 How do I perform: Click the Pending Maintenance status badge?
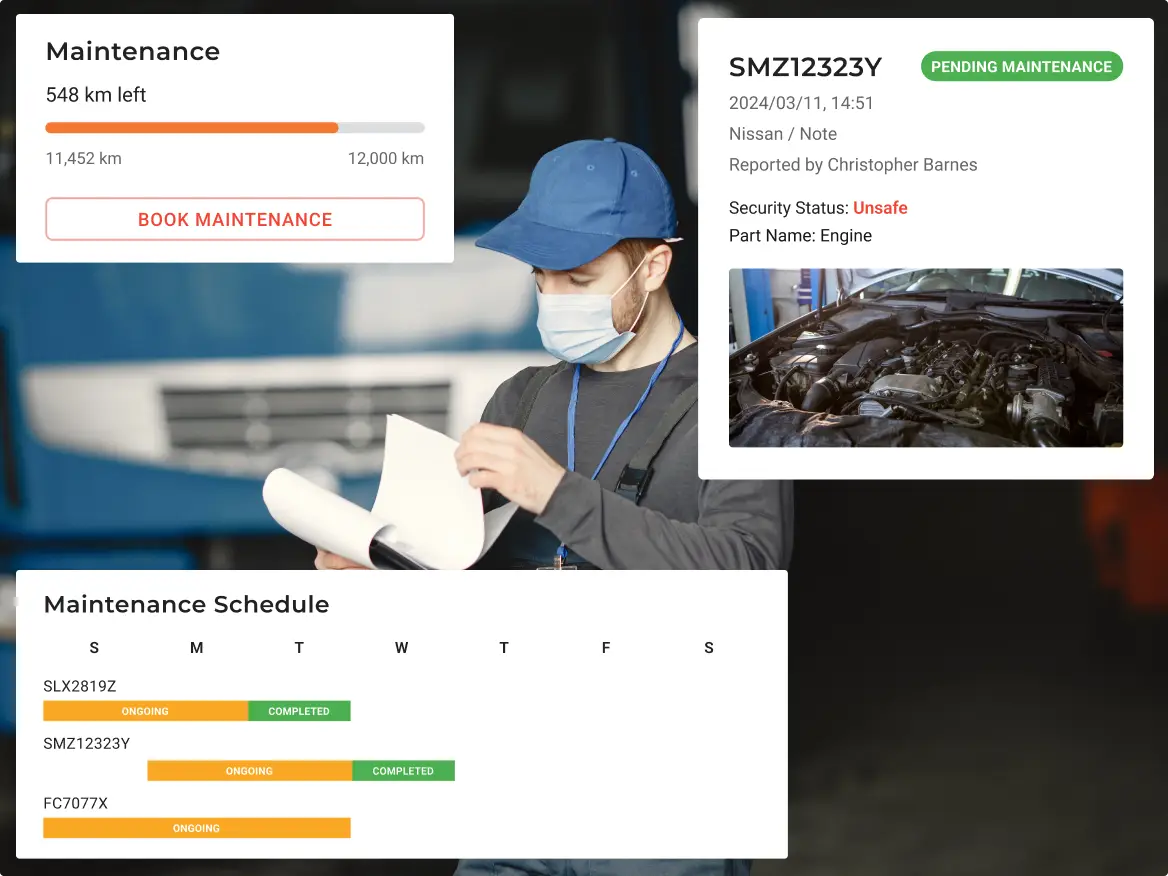click(x=1021, y=67)
